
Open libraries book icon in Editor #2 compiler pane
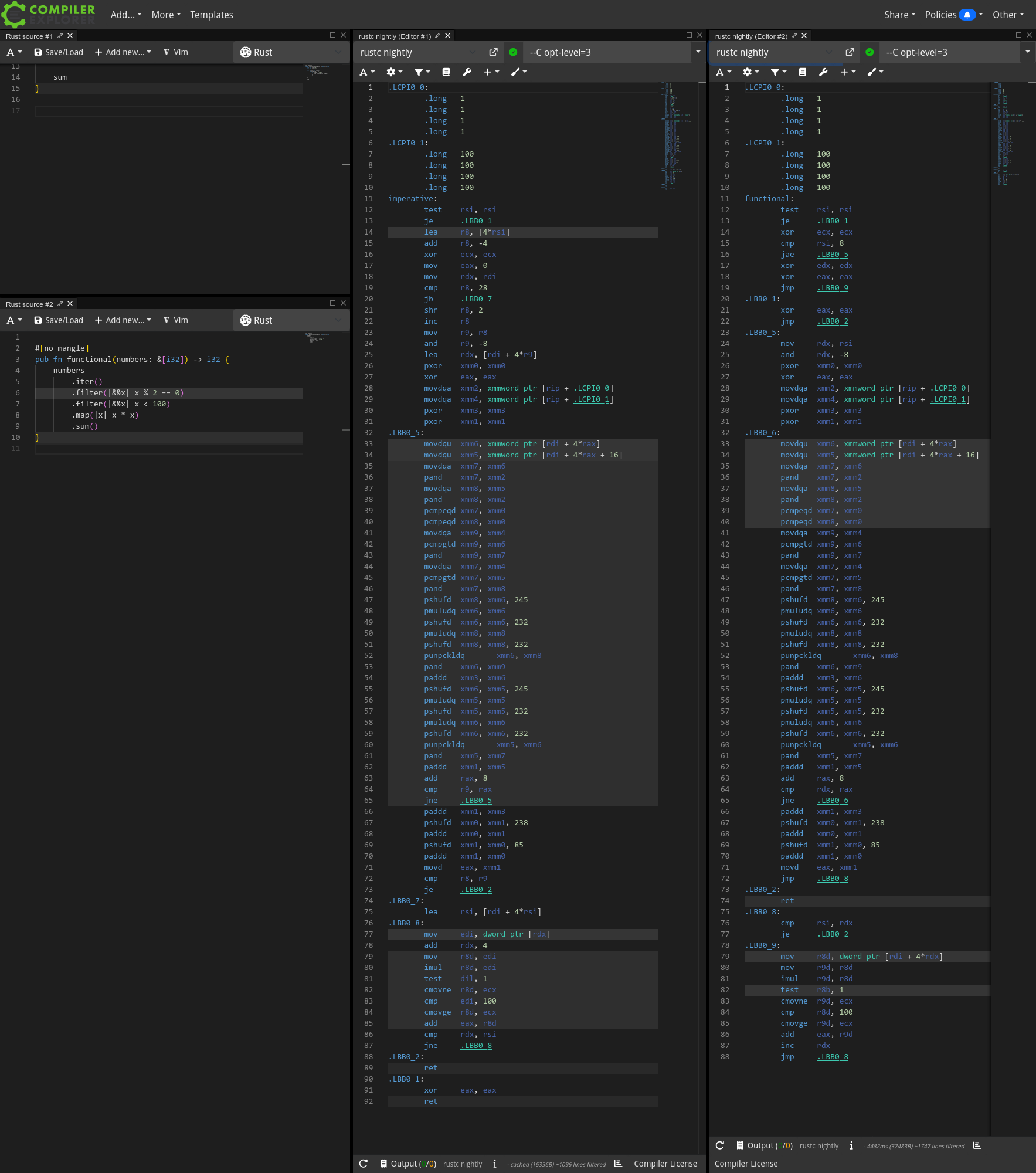pyautogui.click(x=802, y=72)
